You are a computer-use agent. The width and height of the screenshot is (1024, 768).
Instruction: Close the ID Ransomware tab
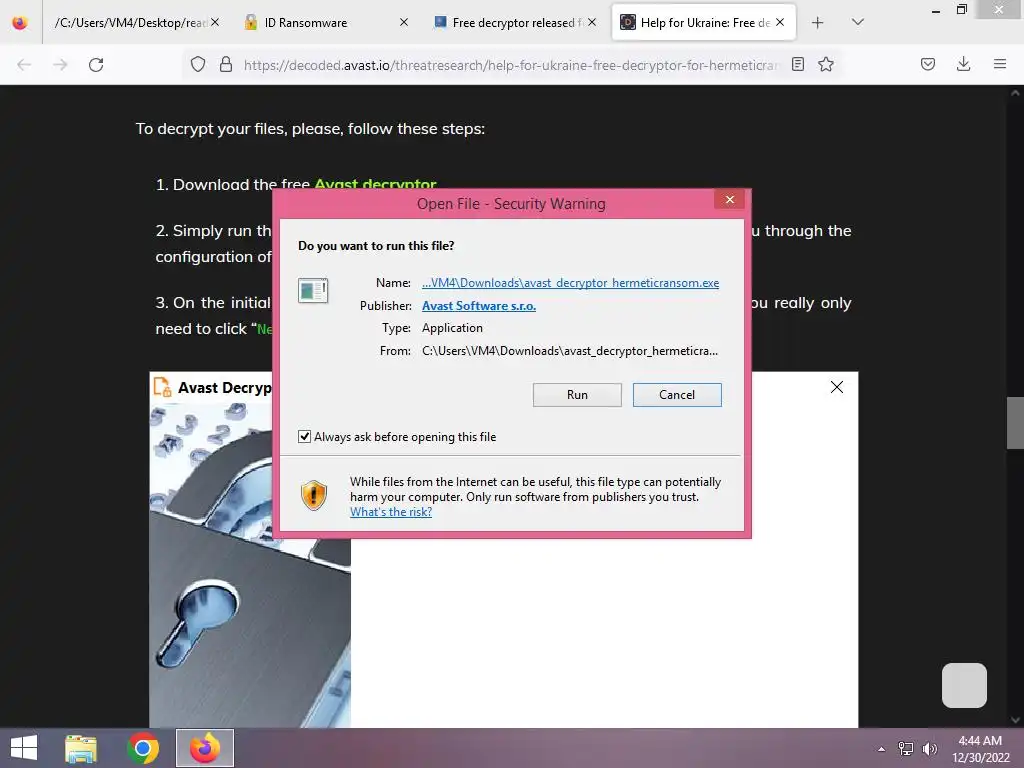(404, 22)
